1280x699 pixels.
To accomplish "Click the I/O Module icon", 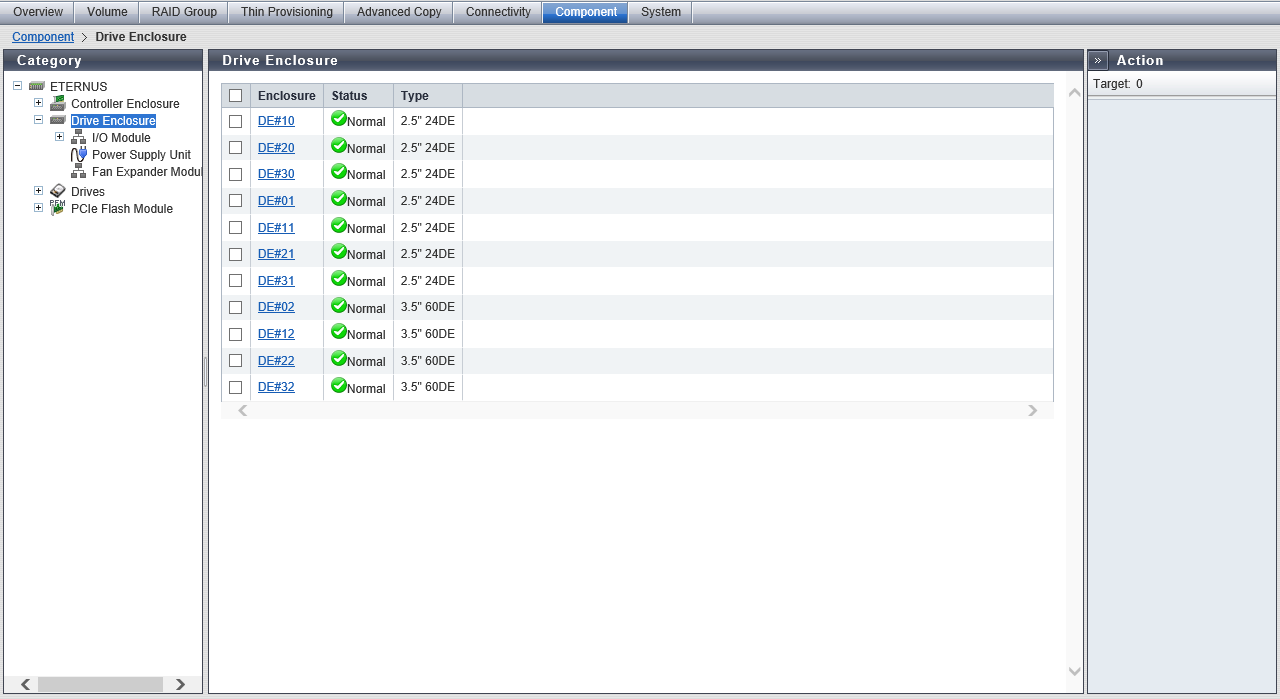I will click(x=79, y=138).
